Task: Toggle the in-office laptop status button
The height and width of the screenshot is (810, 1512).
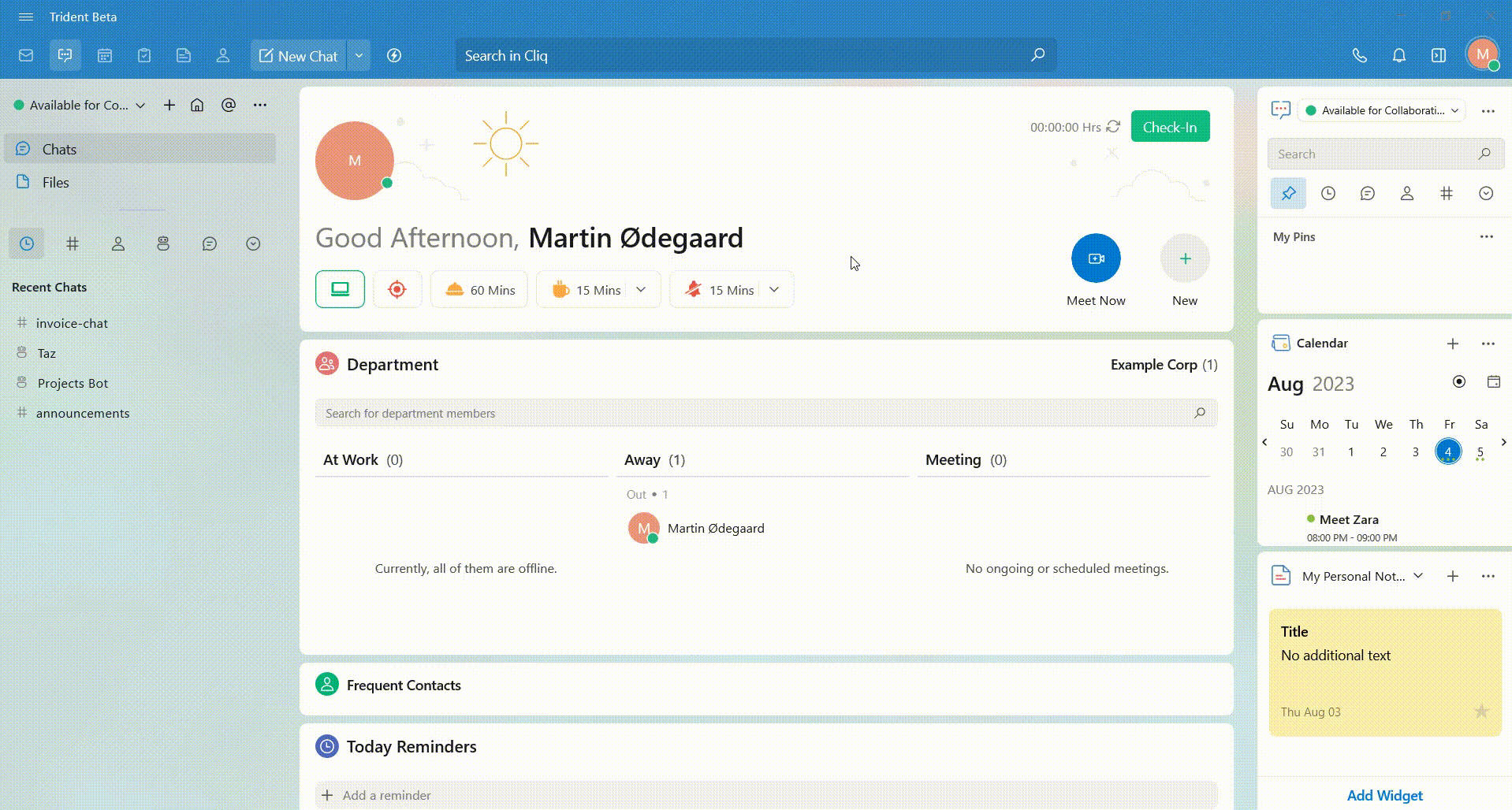Action: [x=340, y=289]
